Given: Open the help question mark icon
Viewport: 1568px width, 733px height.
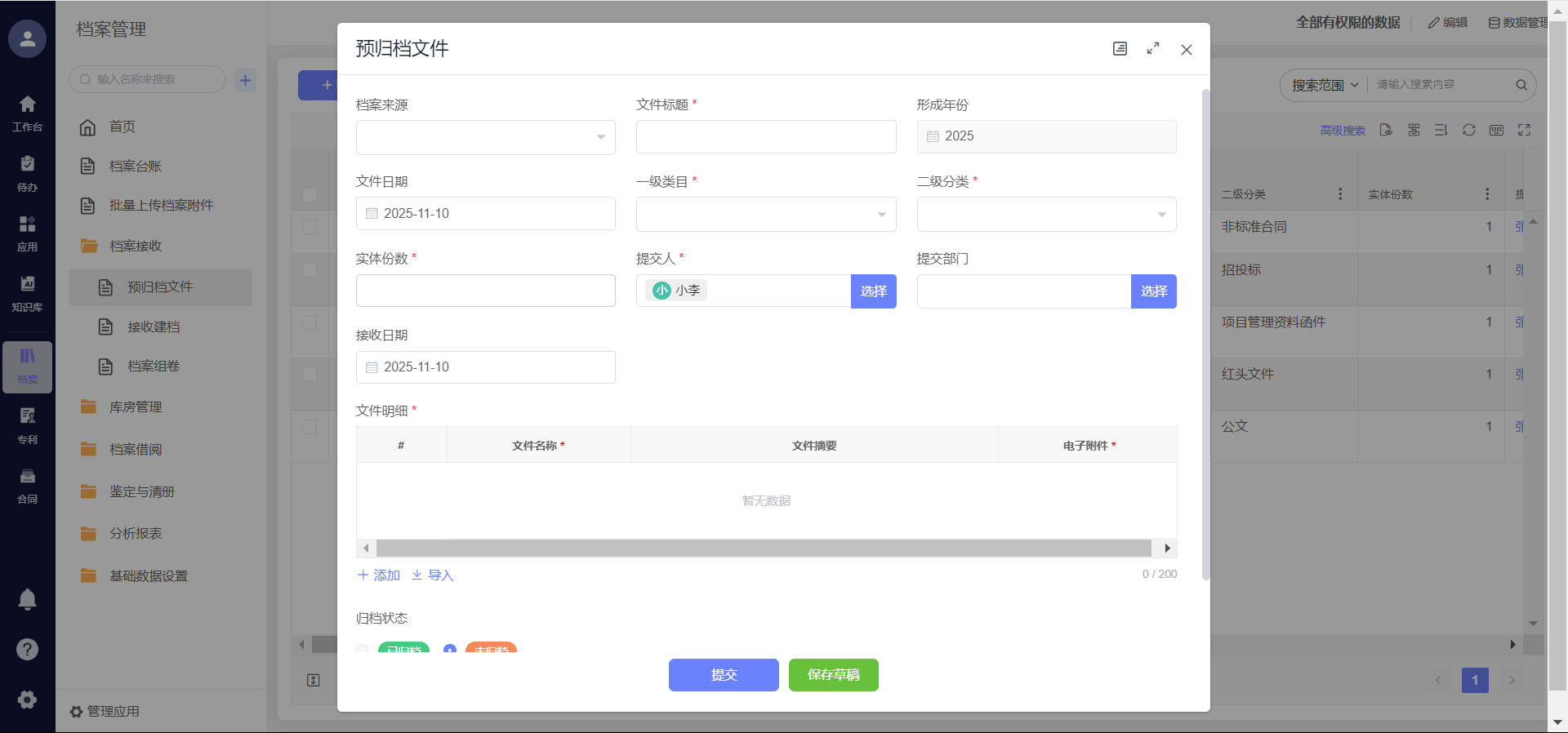Looking at the screenshot, I should click(27, 649).
